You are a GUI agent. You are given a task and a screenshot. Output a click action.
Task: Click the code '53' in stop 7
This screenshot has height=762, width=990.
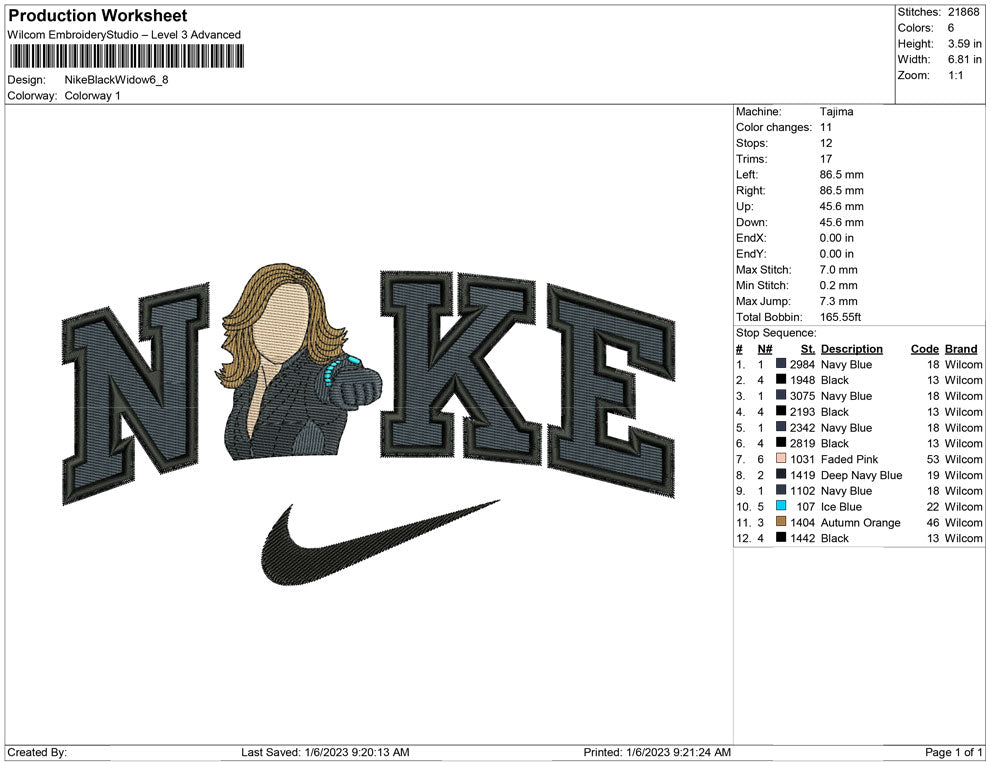[x=933, y=459]
